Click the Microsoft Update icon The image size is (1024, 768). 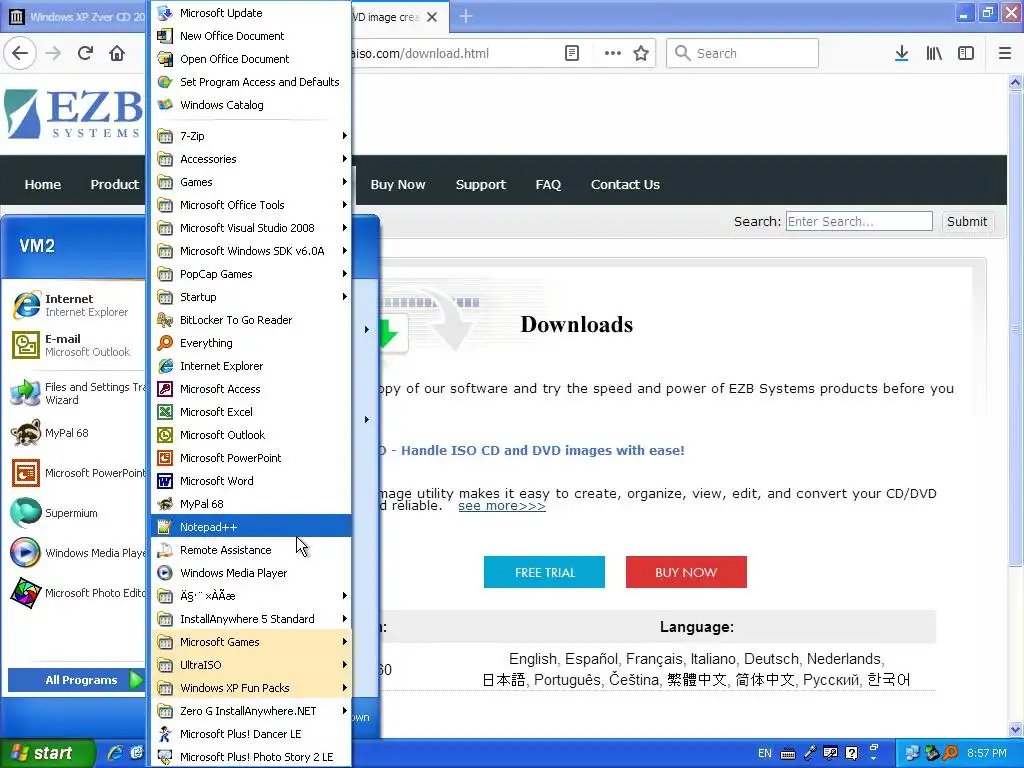pos(165,13)
